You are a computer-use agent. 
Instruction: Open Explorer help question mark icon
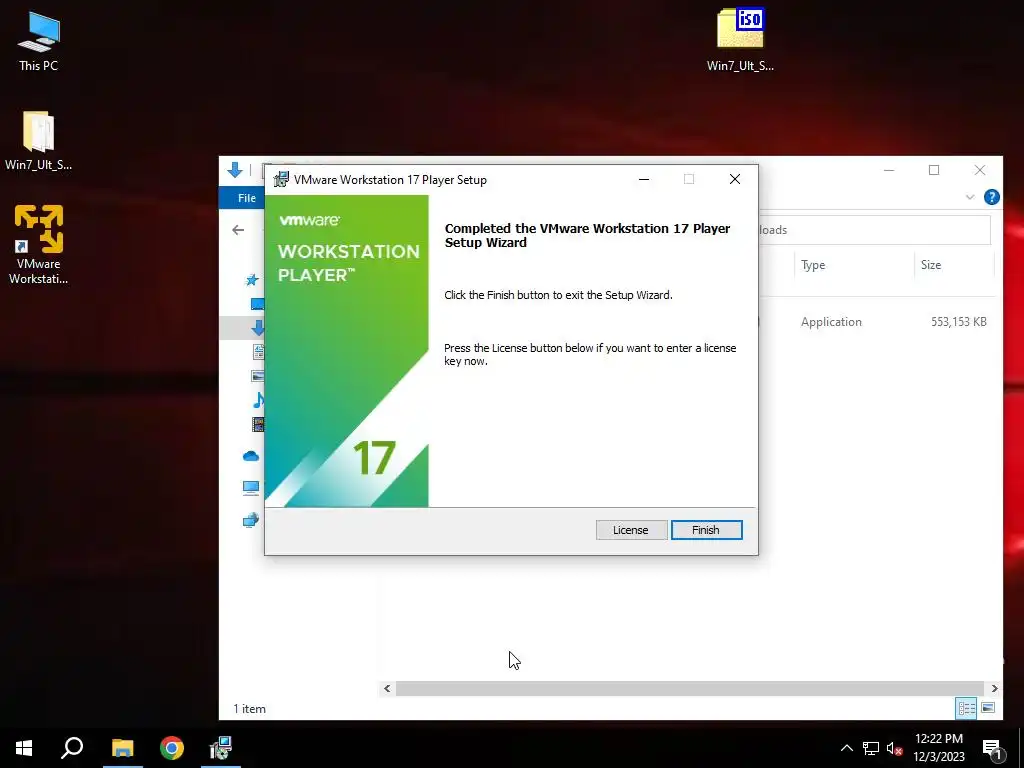tap(991, 197)
